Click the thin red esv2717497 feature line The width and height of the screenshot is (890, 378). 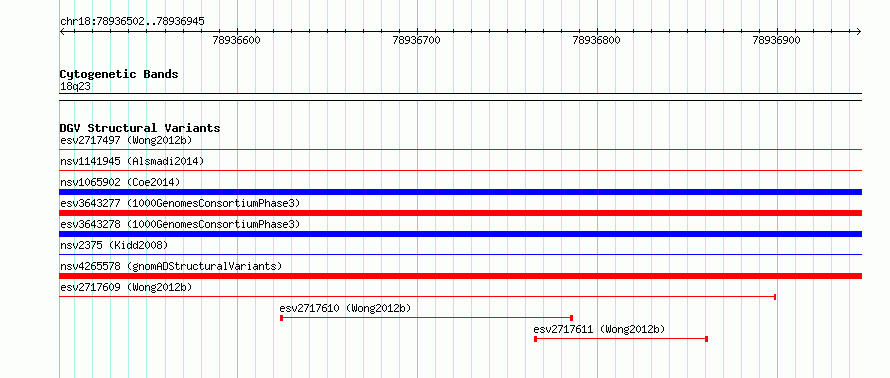point(461,149)
